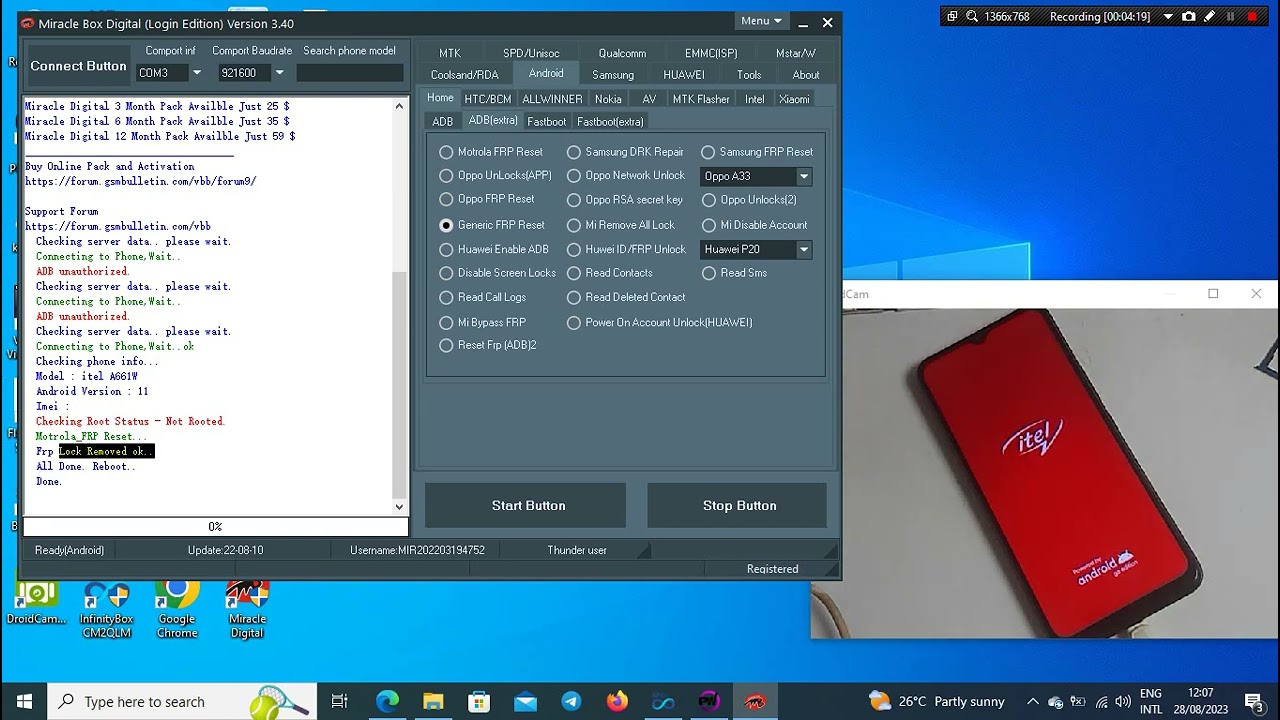The width and height of the screenshot is (1280, 720).
Task: Open network Wi-Fi tray icon
Action: coord(1100,701)
